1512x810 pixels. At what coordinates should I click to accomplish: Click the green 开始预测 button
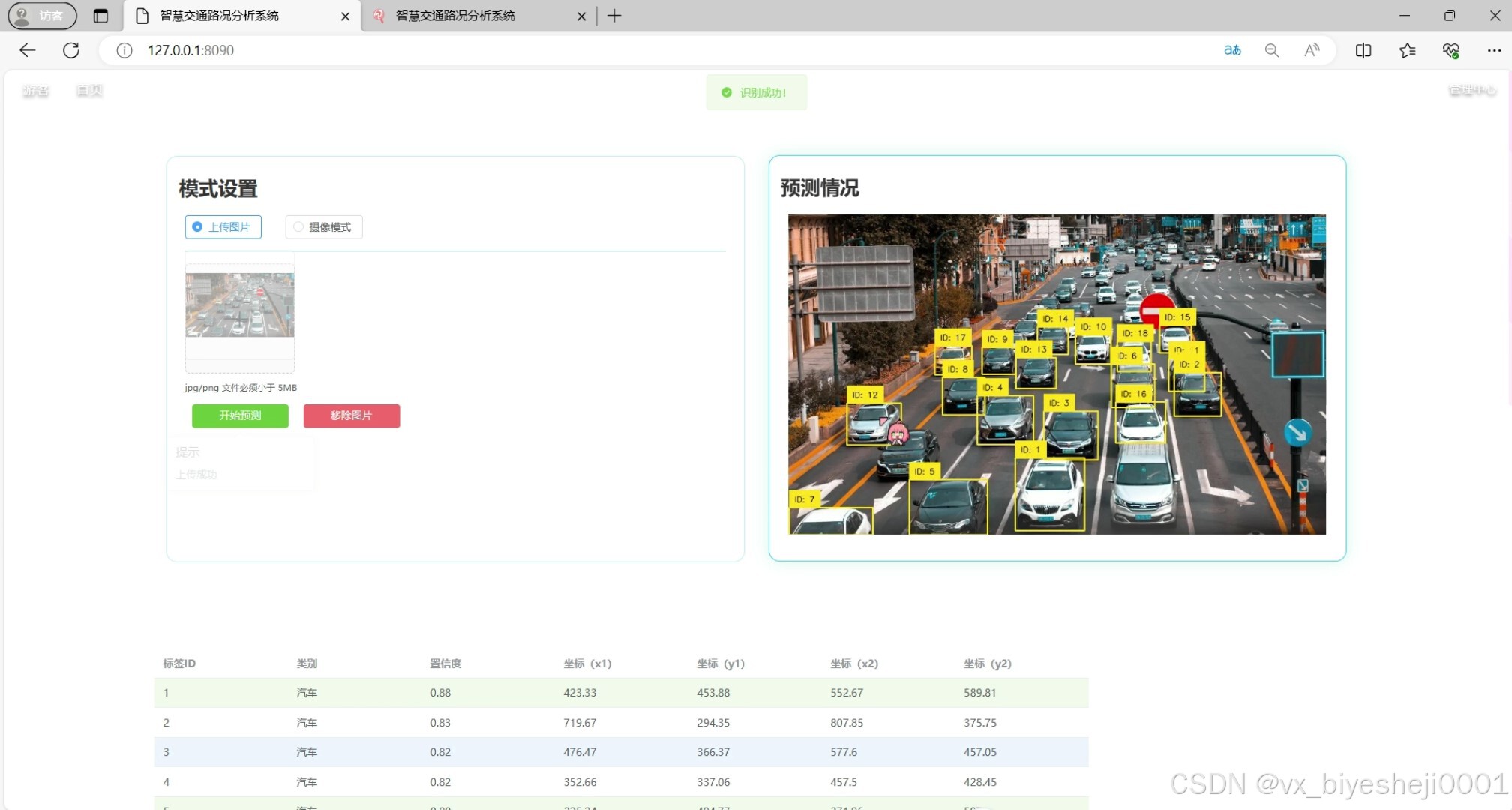tap(240, 415)
